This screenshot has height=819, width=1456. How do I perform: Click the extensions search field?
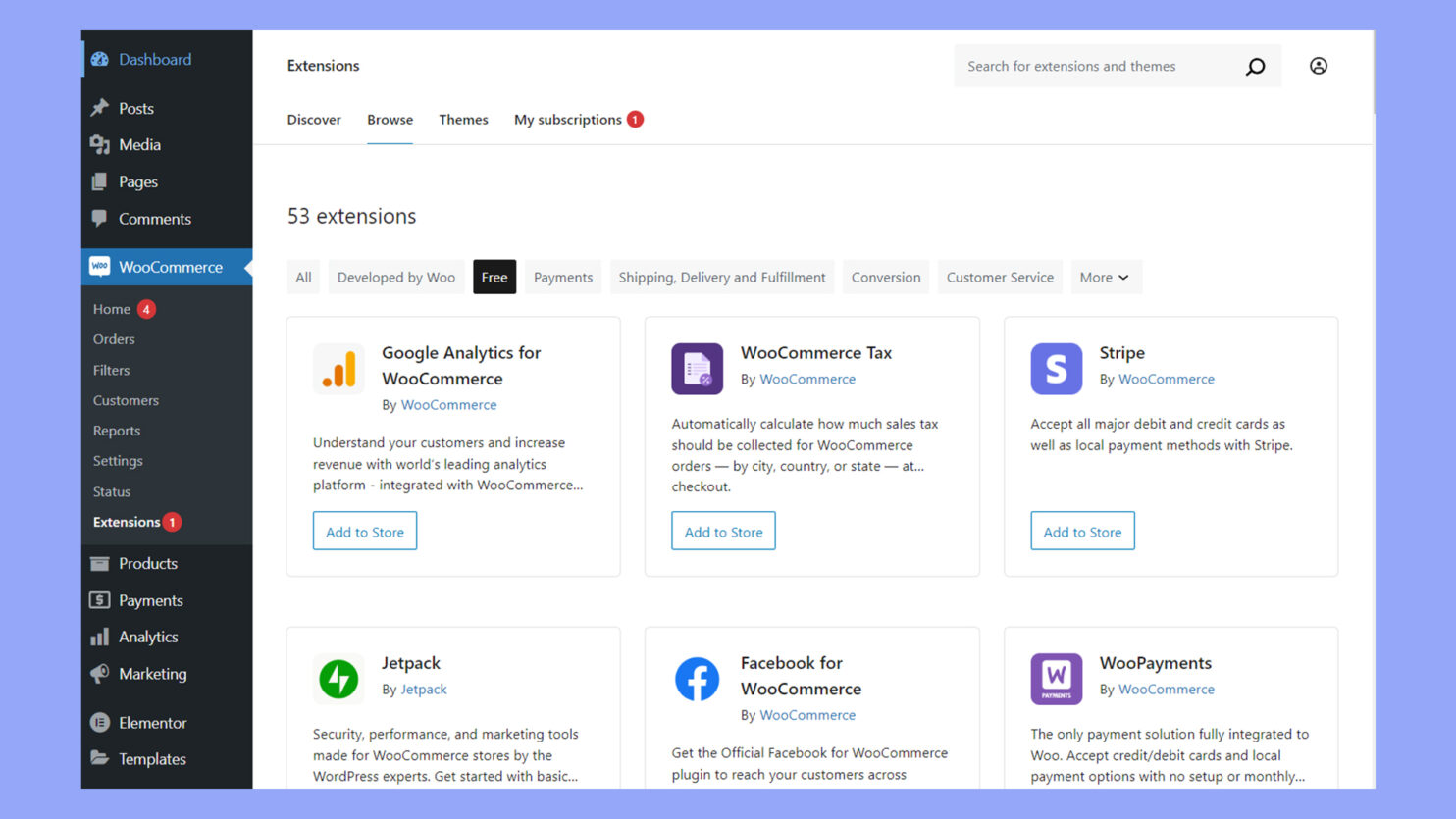(1079, 66)
